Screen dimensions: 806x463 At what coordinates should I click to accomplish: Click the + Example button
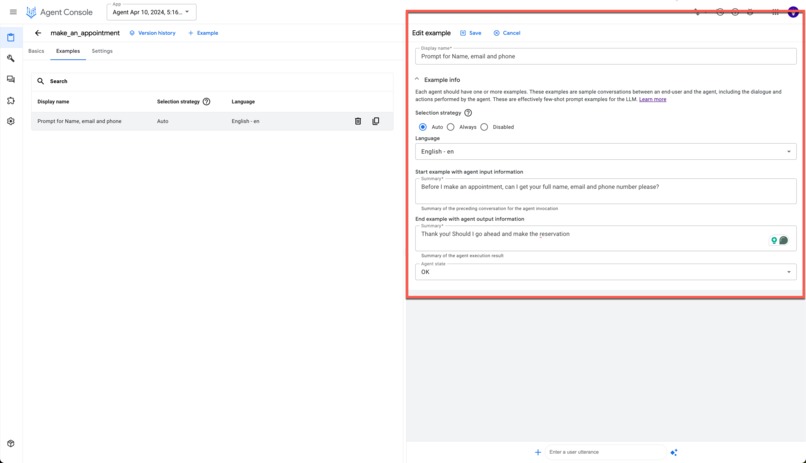pyautogui.click(x=203, y=33)
